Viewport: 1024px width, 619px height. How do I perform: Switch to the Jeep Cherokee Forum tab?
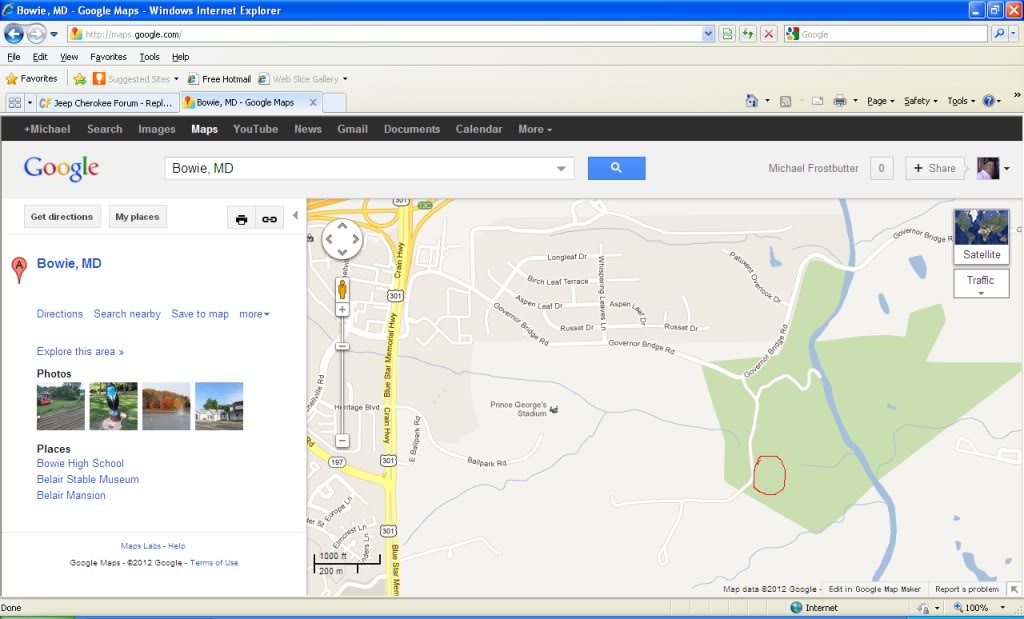click(x=107, y=103)
